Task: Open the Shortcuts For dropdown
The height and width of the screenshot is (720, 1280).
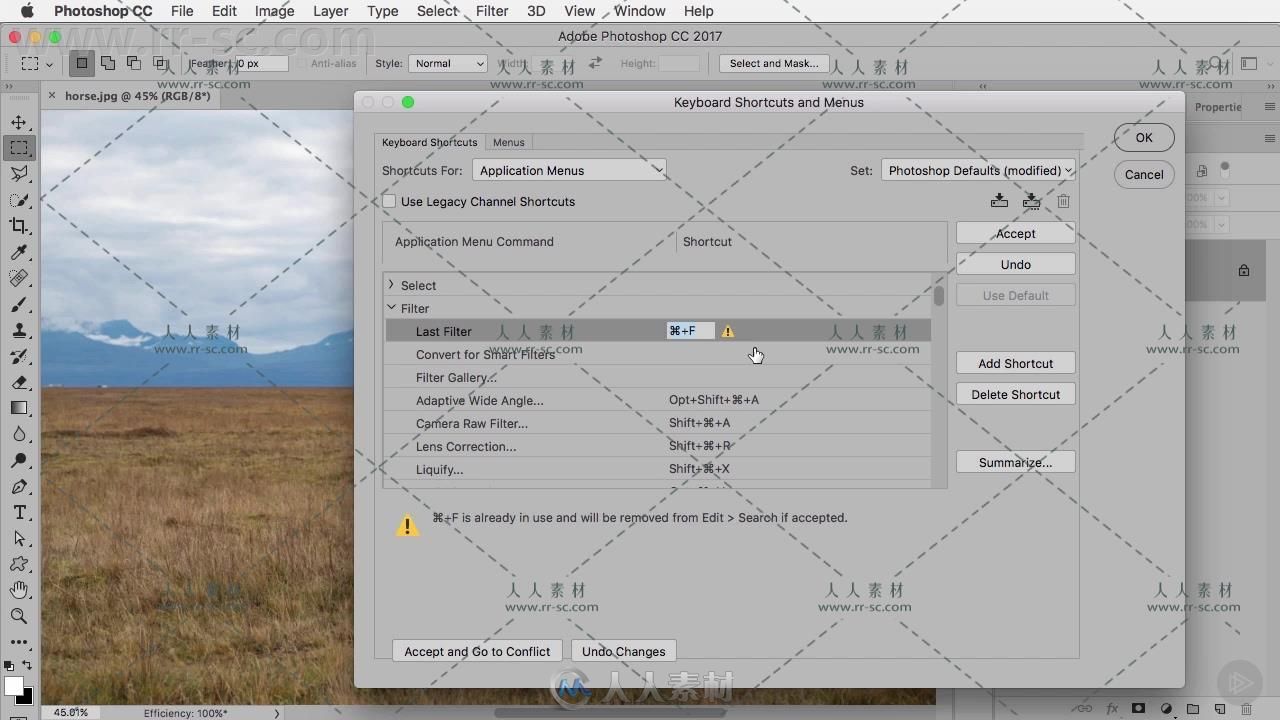Action: [x=569, y=170]
